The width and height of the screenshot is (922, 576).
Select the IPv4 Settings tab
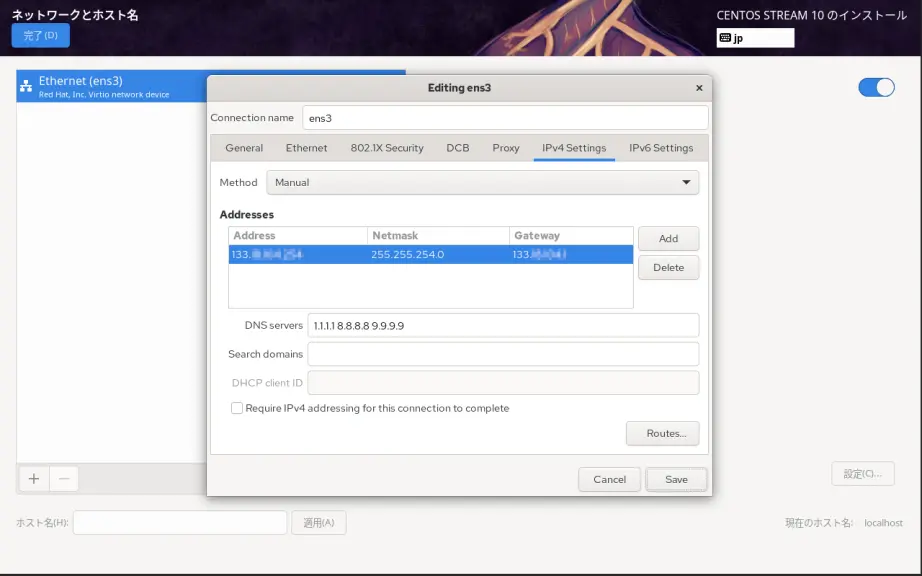(x=574, y=148)
